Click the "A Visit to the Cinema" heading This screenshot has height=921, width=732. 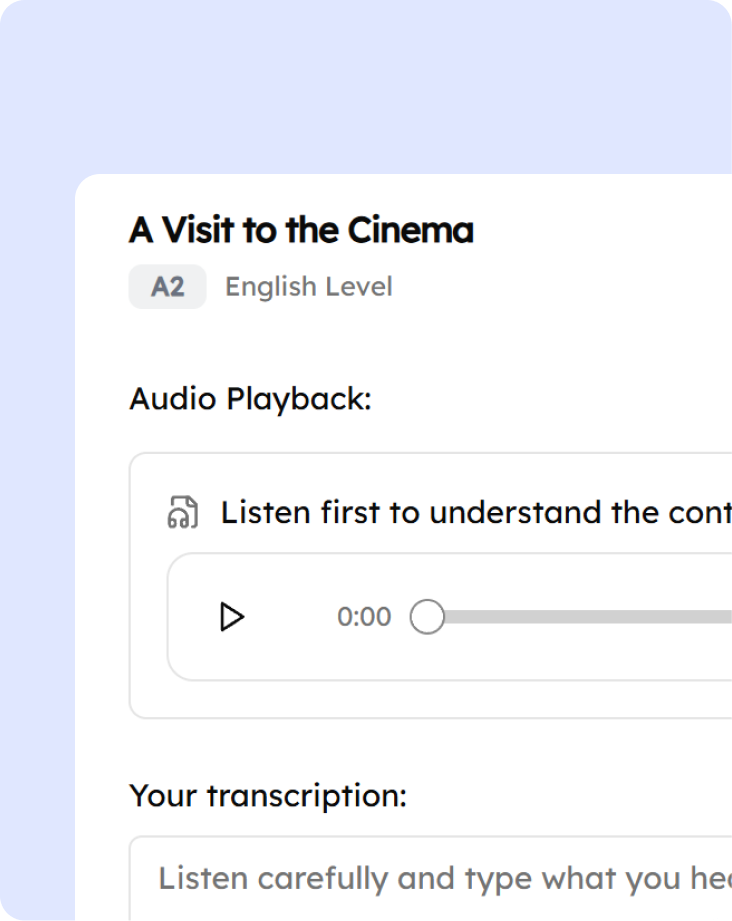click(x=301, y=230)
